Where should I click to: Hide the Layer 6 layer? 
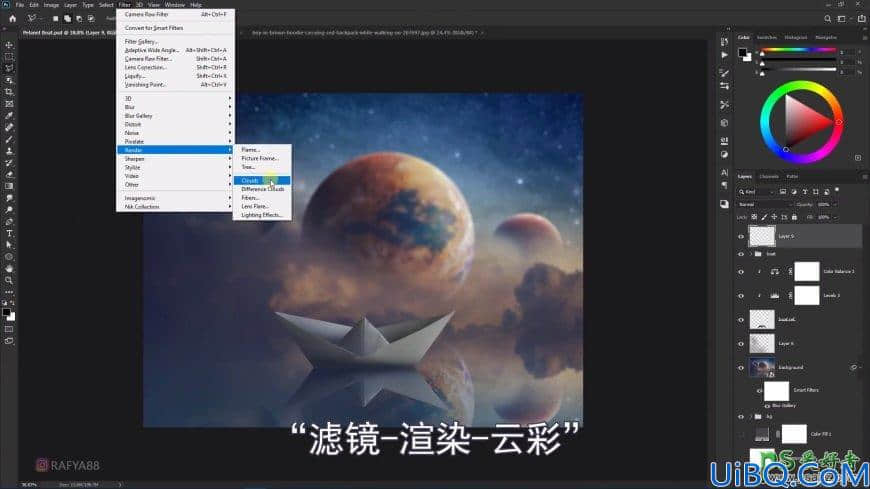pyautogui.click(x=741, y=344)
